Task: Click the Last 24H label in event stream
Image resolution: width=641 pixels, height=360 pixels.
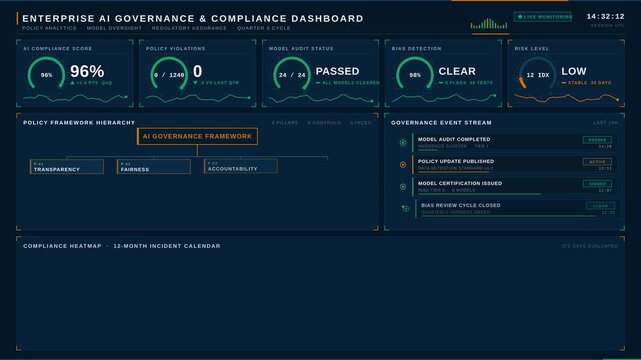Action: 605,123
